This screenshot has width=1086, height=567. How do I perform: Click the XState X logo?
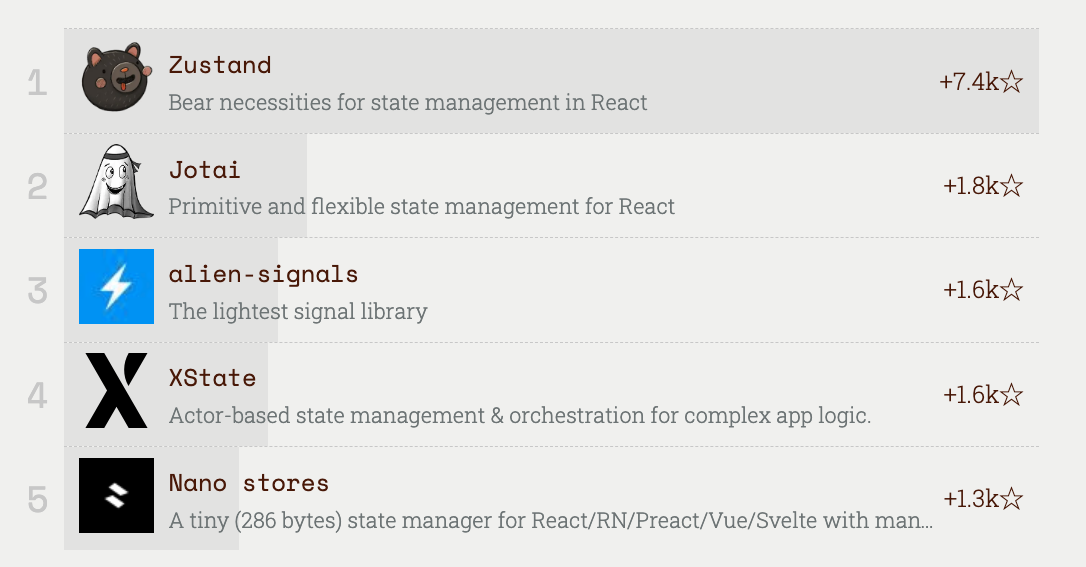(x=116, y=390)
